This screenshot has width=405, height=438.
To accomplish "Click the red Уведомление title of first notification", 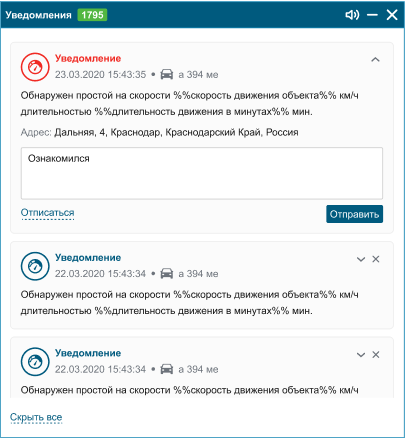I will coord(88,58).
